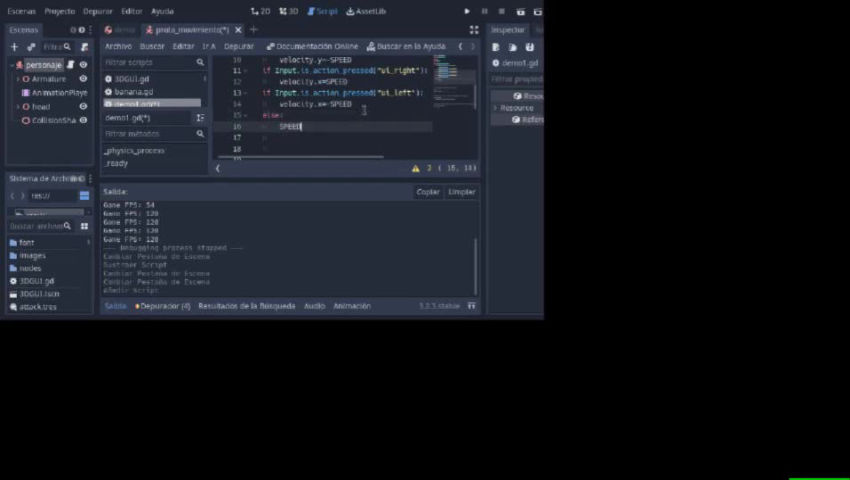This screenshot has height=480, width=850.
Task: Play the project
Action: pos(467,11)
